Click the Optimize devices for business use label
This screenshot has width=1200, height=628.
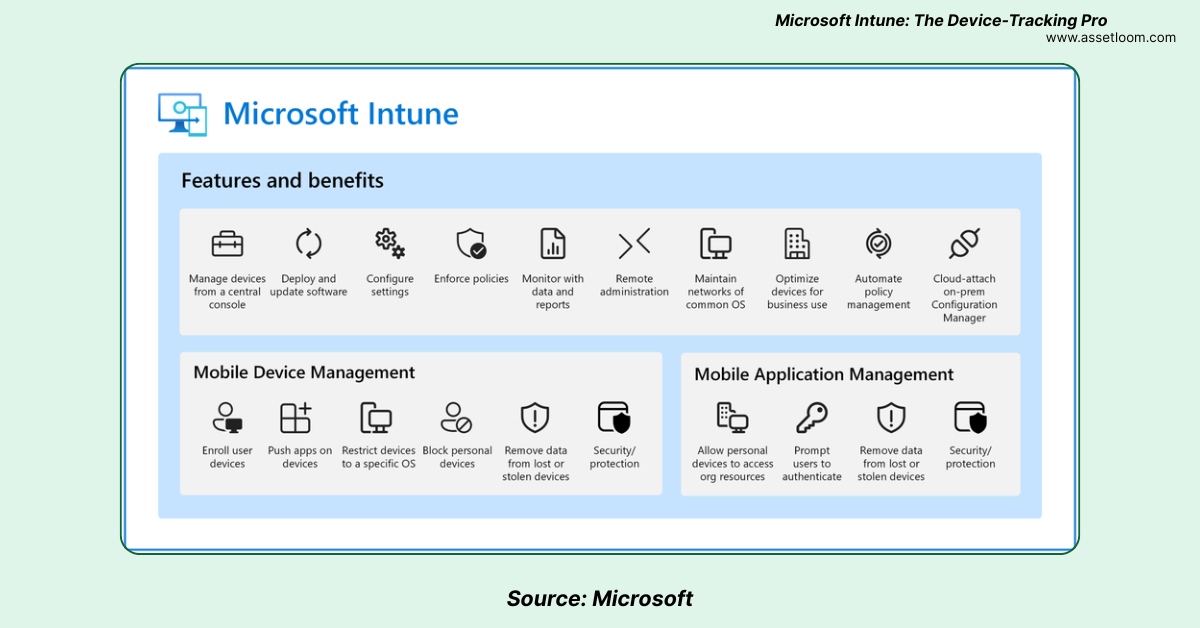797,292
